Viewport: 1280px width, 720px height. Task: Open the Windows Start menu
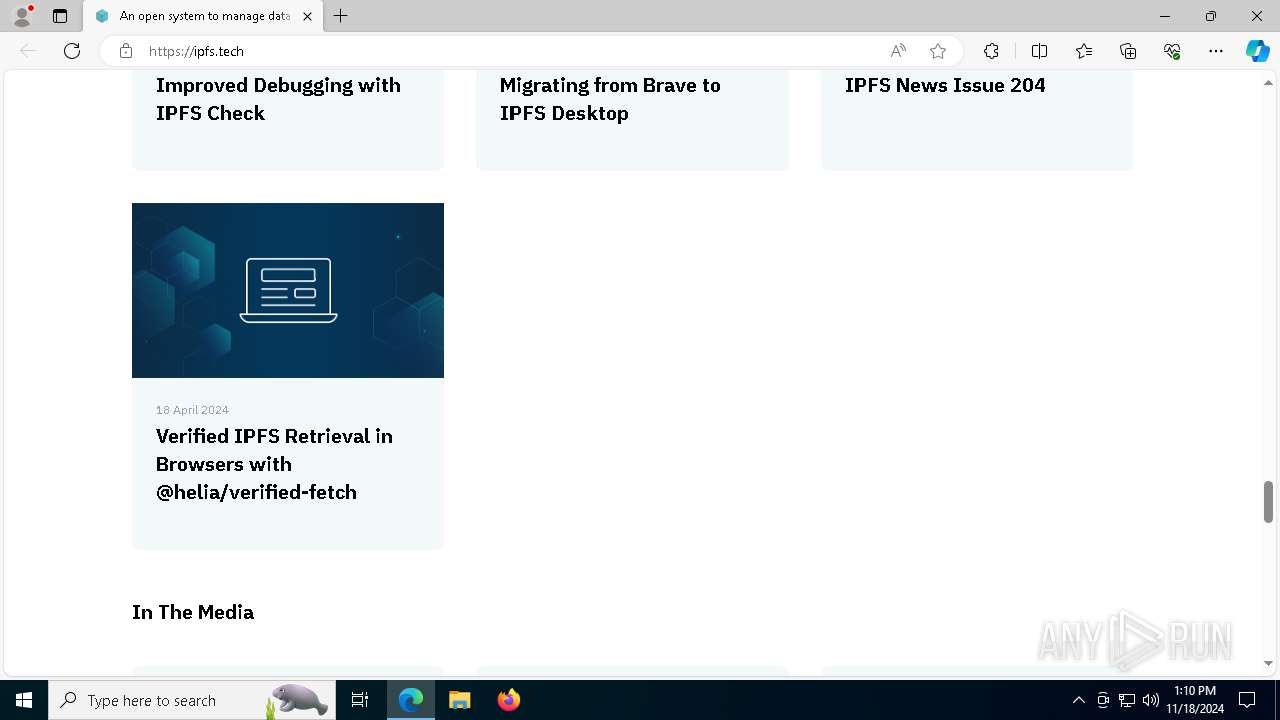pos(24,700)
